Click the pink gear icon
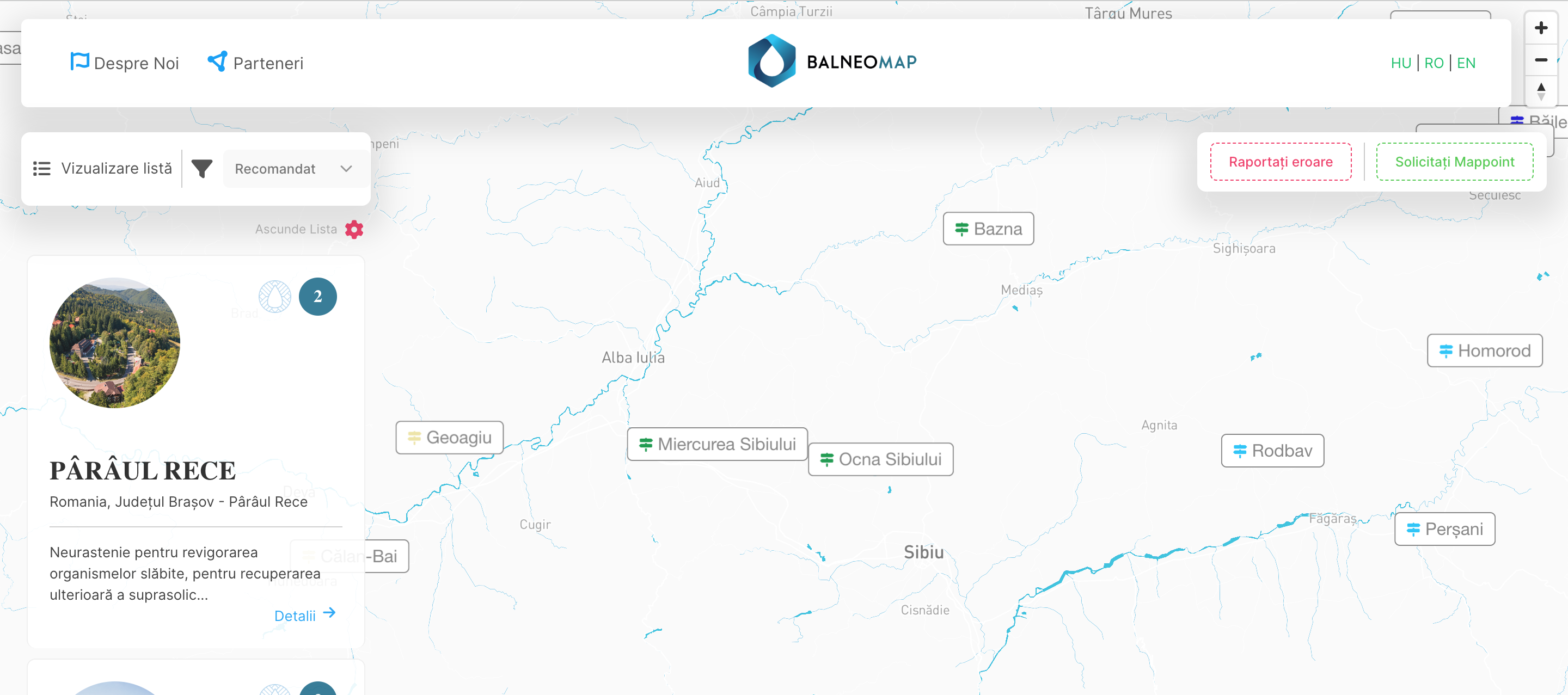 point(354,230)
